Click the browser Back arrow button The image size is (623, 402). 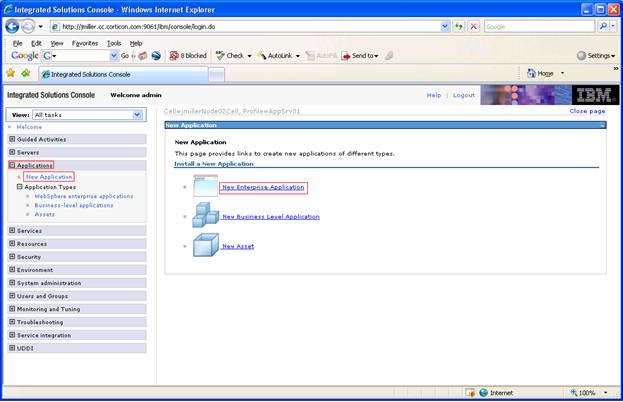tap(12, 26)
